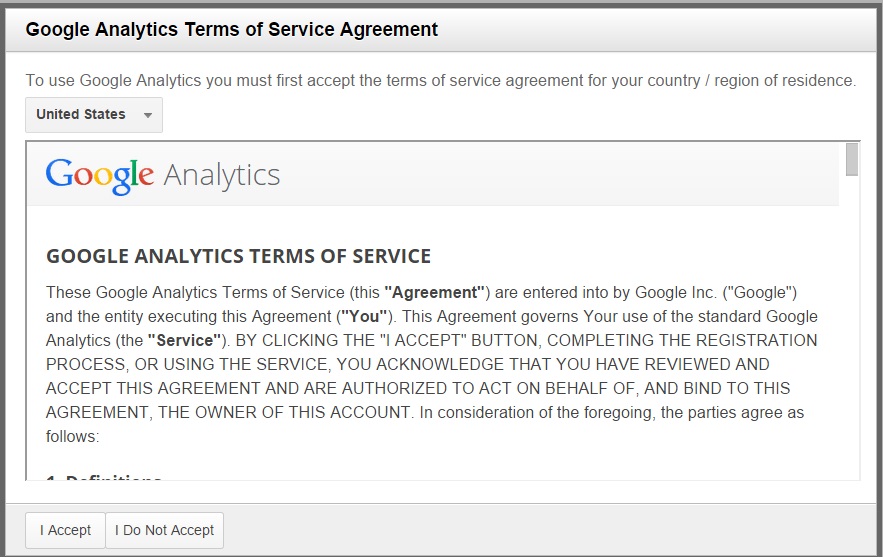Click the bold "Service" term in paragraph
This screenshot has width=883, height=557.
(184, 341)
